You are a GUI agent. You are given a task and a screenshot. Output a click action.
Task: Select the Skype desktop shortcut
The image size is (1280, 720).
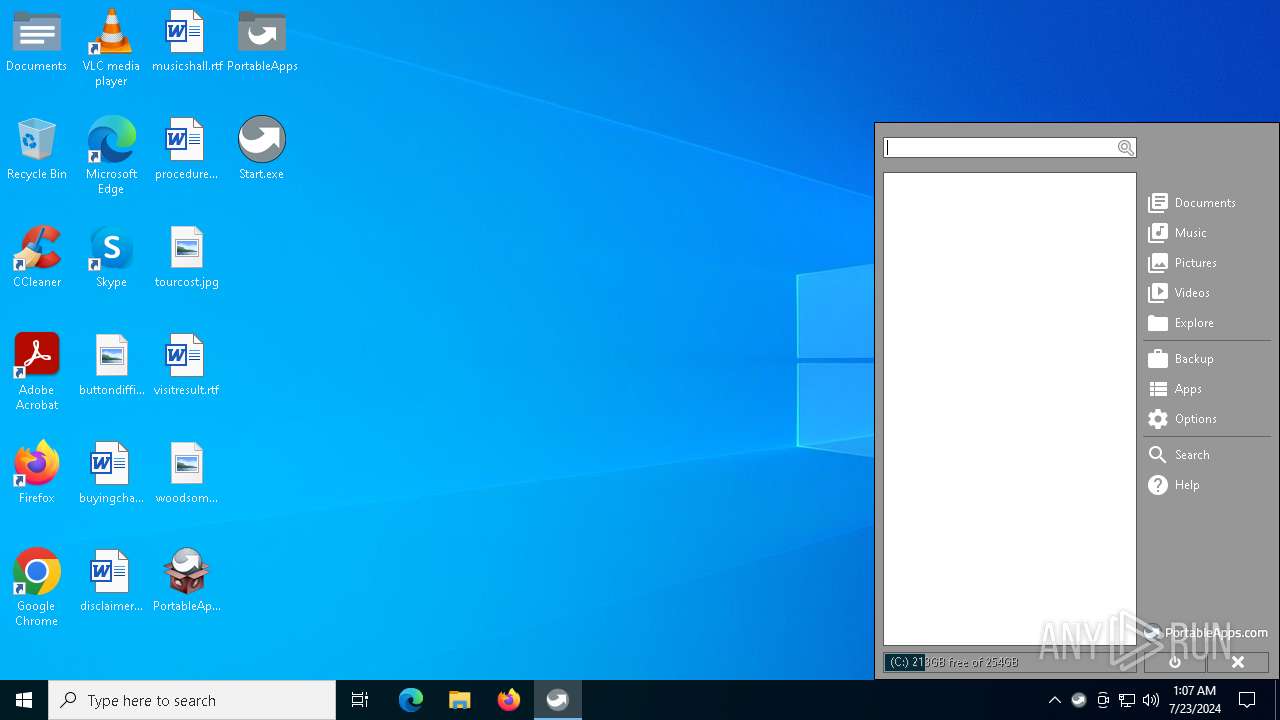tap(111, 258)
